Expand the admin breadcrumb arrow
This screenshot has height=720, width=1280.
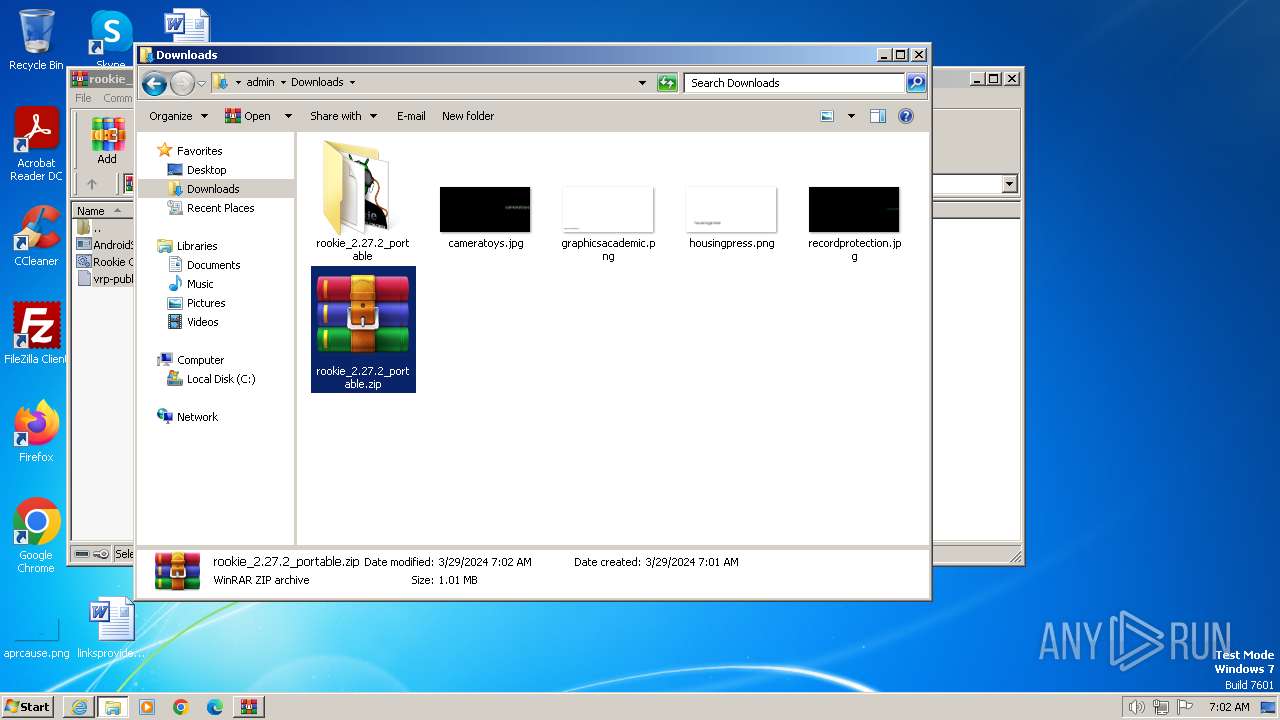tap(282, 83)
